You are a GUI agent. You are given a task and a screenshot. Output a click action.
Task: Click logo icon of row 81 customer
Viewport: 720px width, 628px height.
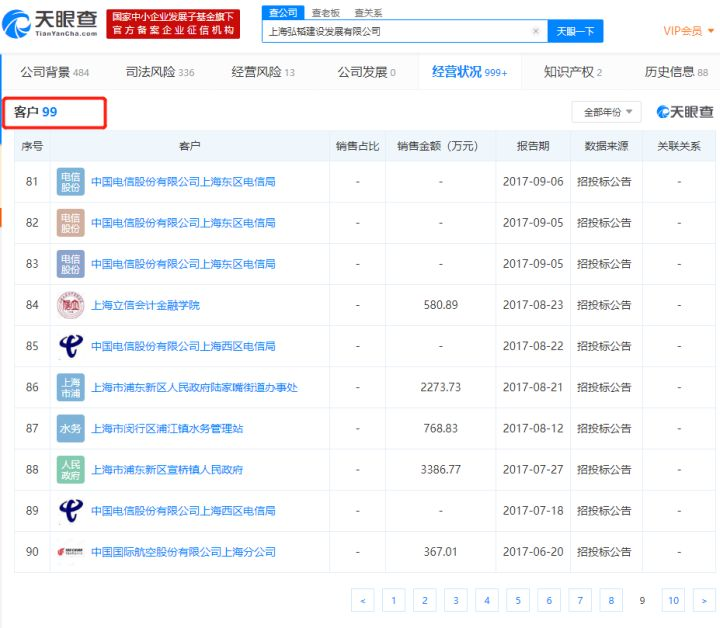[x=70, y=182]
